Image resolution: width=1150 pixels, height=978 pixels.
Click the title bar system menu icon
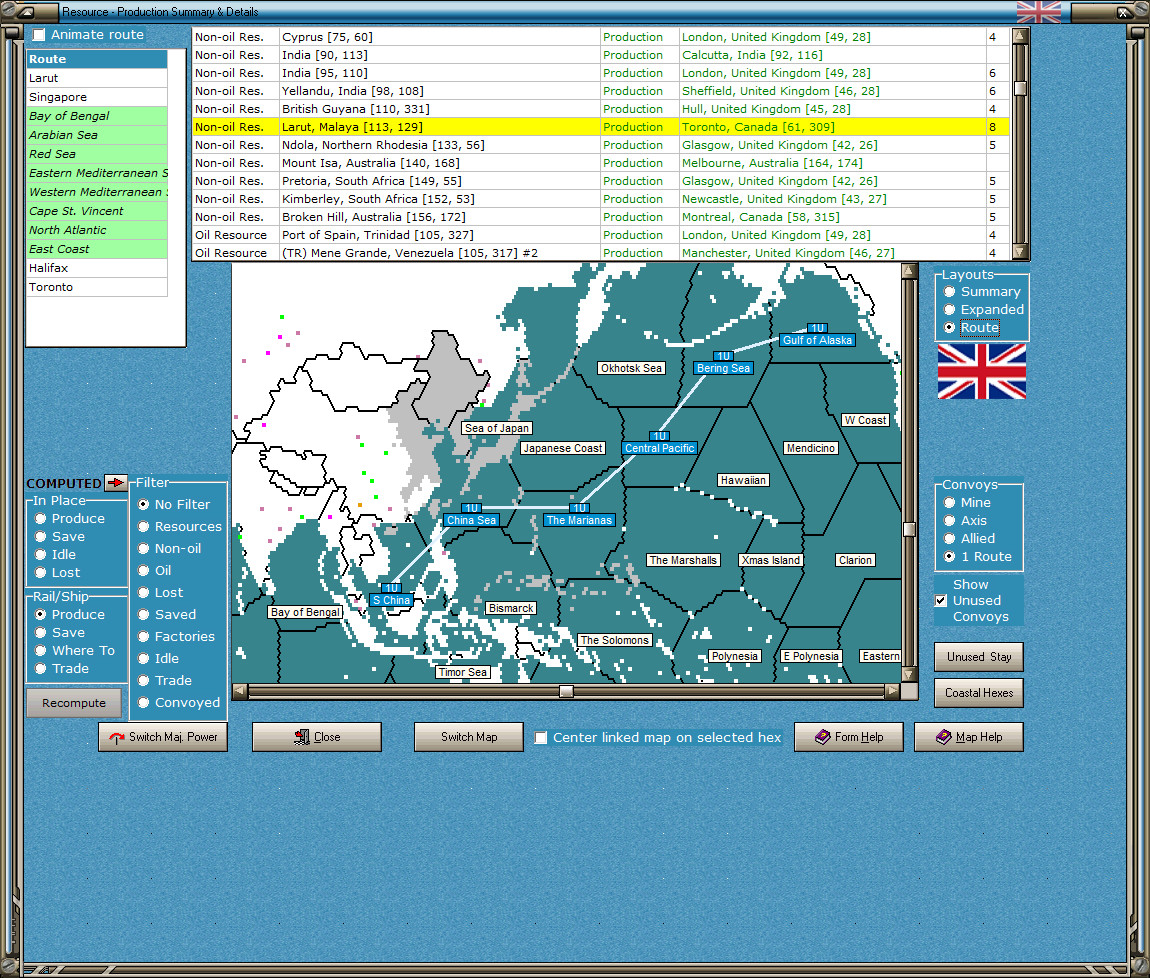(26, 12)
